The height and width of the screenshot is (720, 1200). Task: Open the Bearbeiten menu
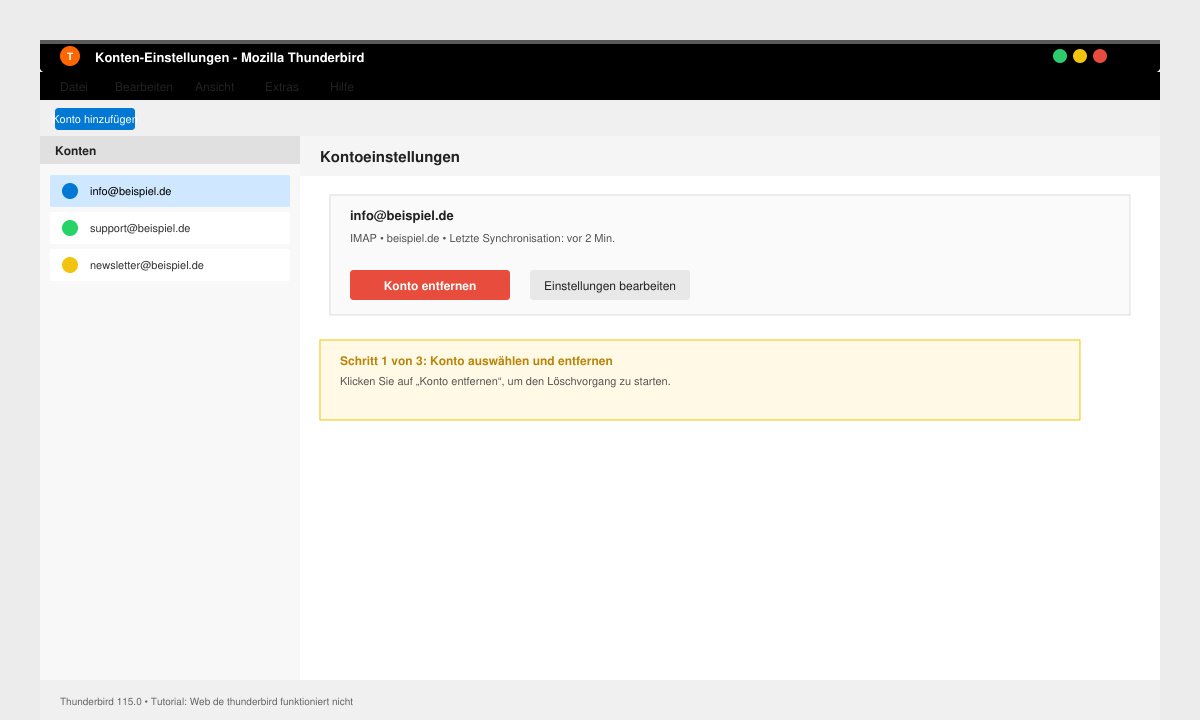144,87
